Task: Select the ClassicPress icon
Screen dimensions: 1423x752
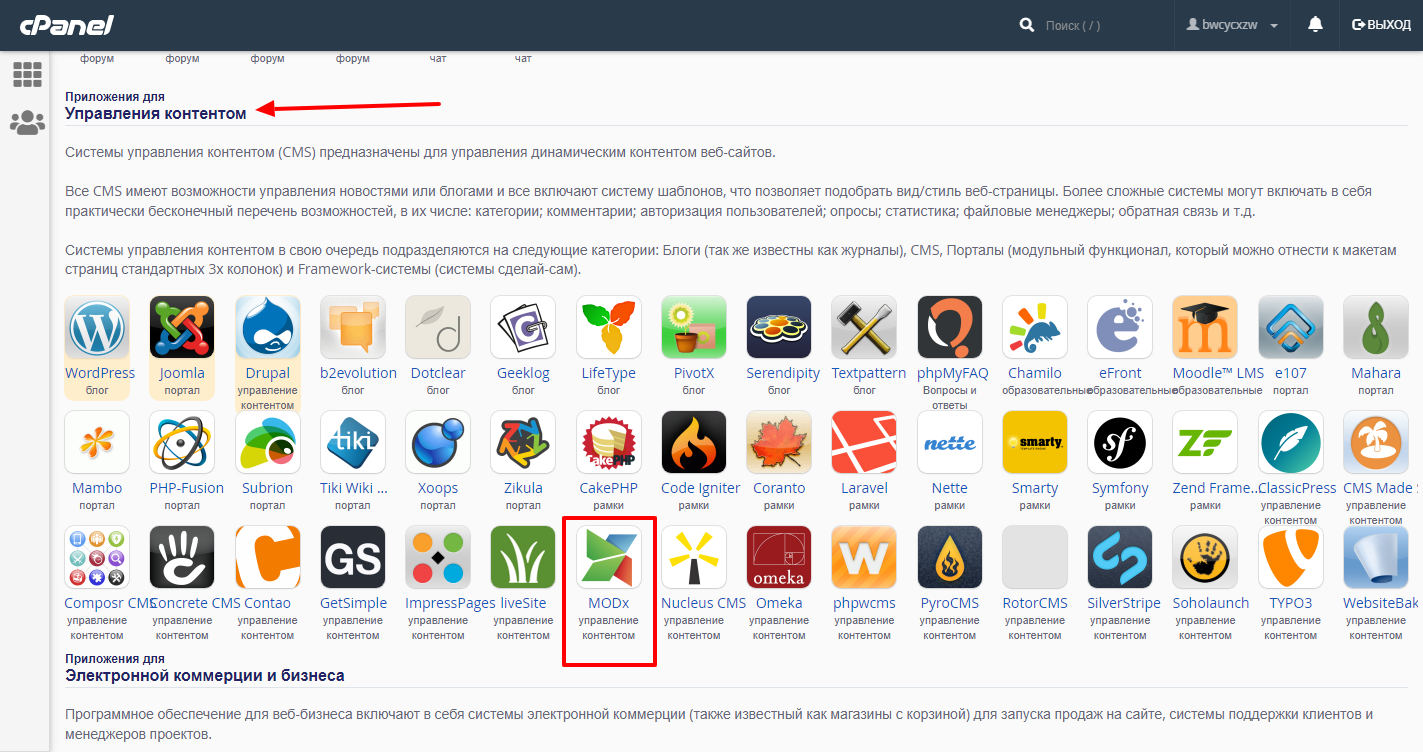Action: tap(1291, 443)
